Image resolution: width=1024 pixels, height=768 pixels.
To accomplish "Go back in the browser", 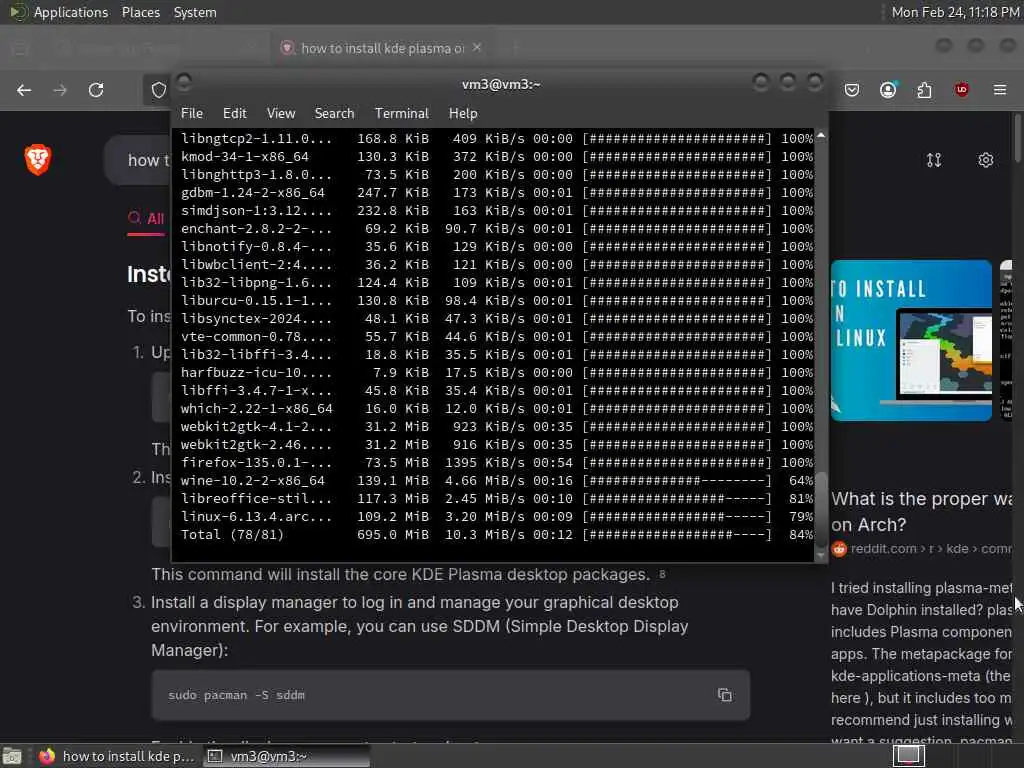I will [24, 90].
